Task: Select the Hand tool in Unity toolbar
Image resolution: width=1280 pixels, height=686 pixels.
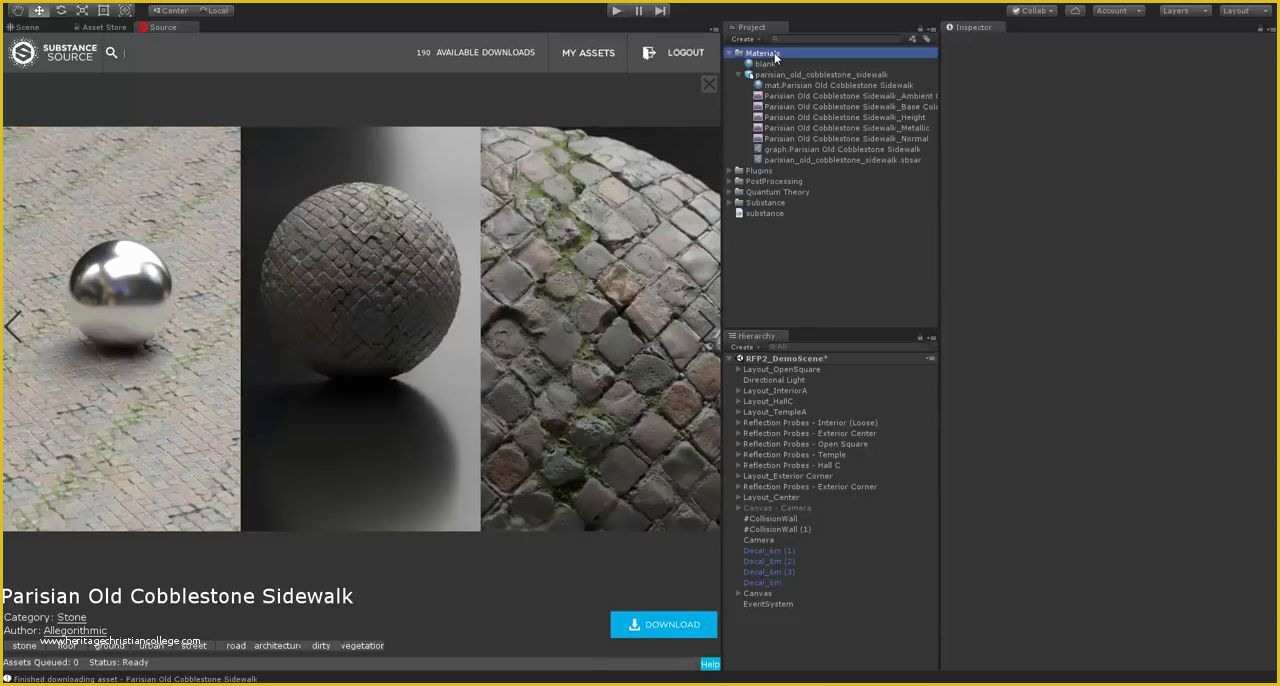Action: coord(17,10)
